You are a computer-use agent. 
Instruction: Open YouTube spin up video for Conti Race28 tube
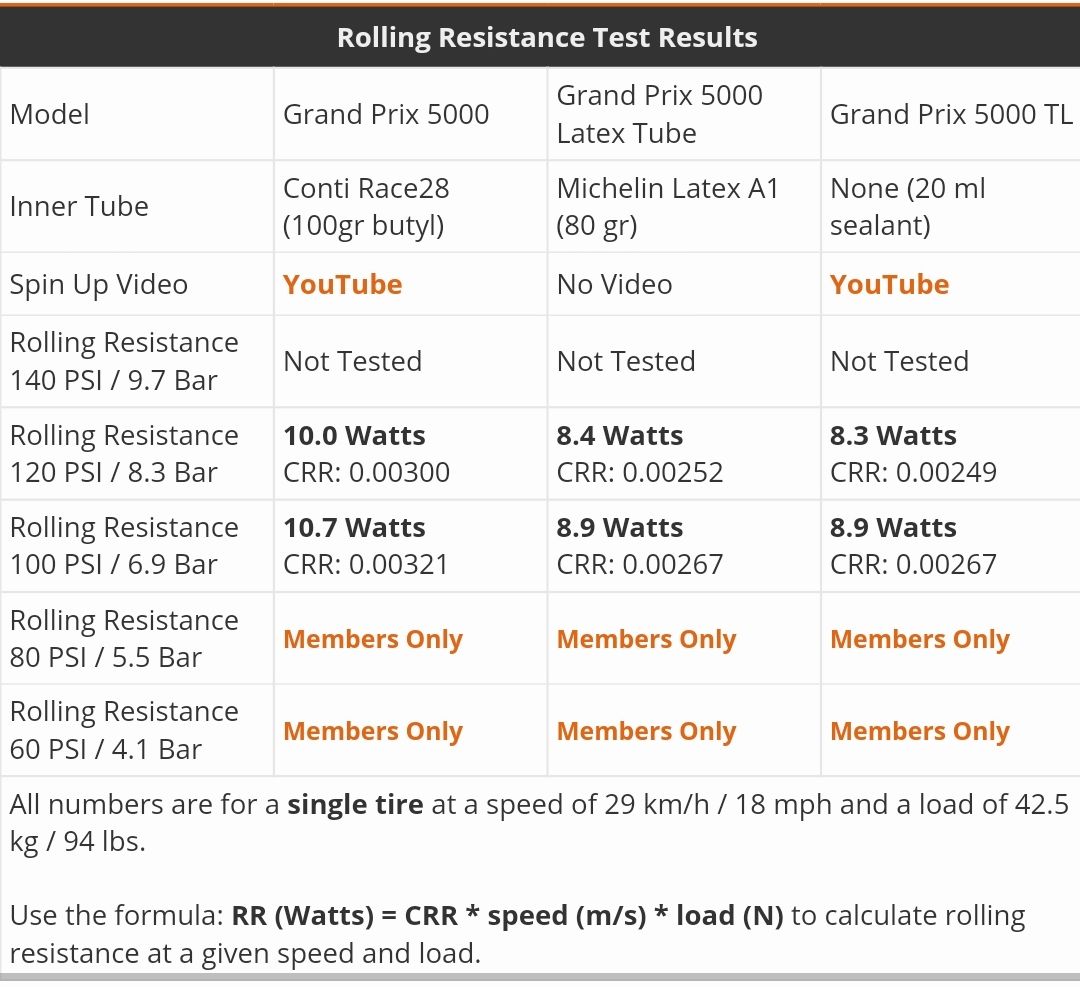click(342, 284)
